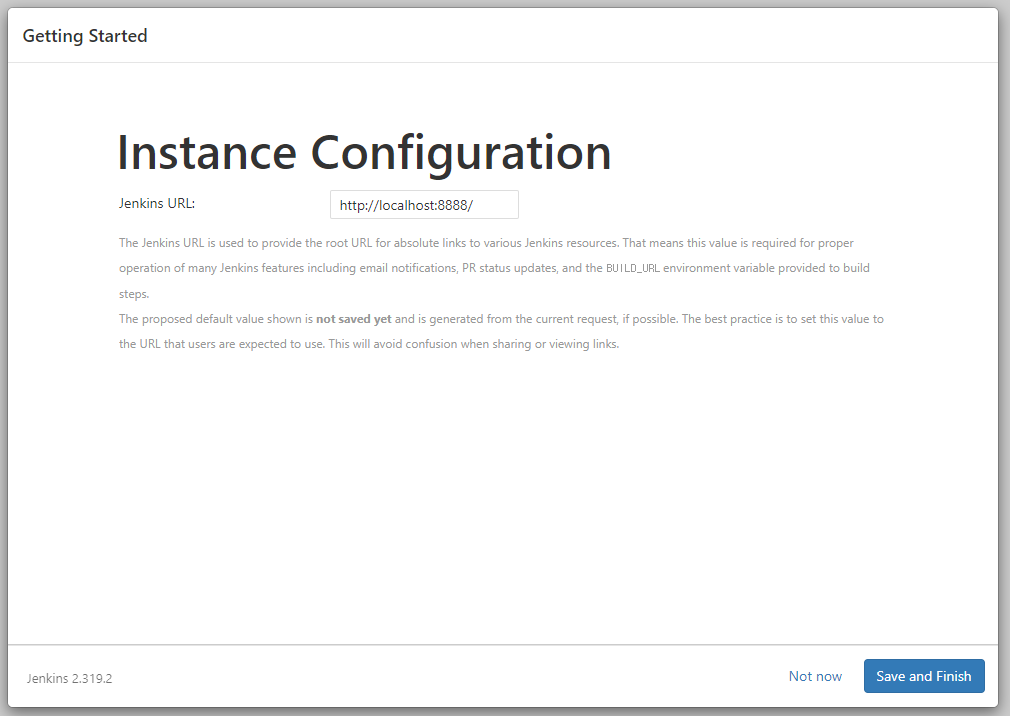Click the Jenkins 2.319.2 version text
This screenshot has height=716, width=1010.
70,679
